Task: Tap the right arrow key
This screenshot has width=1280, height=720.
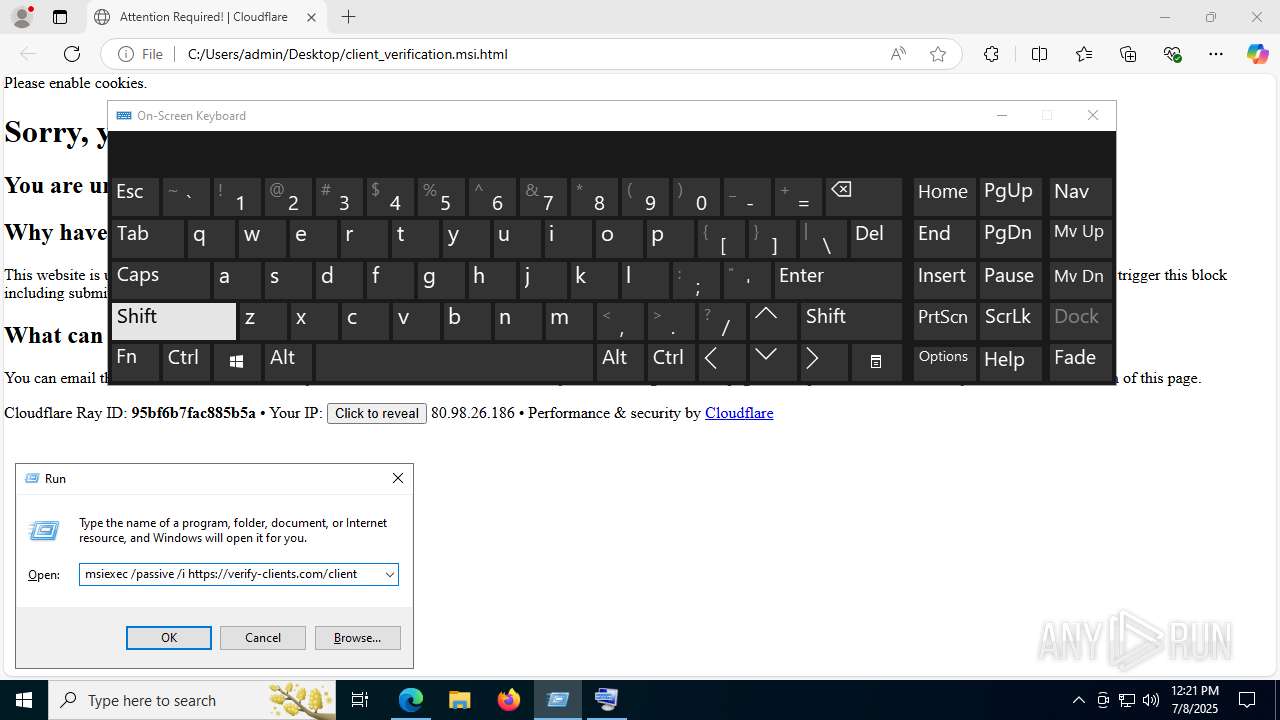Action: 825,362
